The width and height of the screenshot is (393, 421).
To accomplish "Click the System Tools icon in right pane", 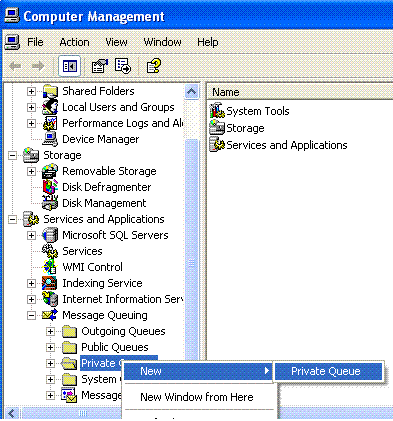I will pos(217,111).
